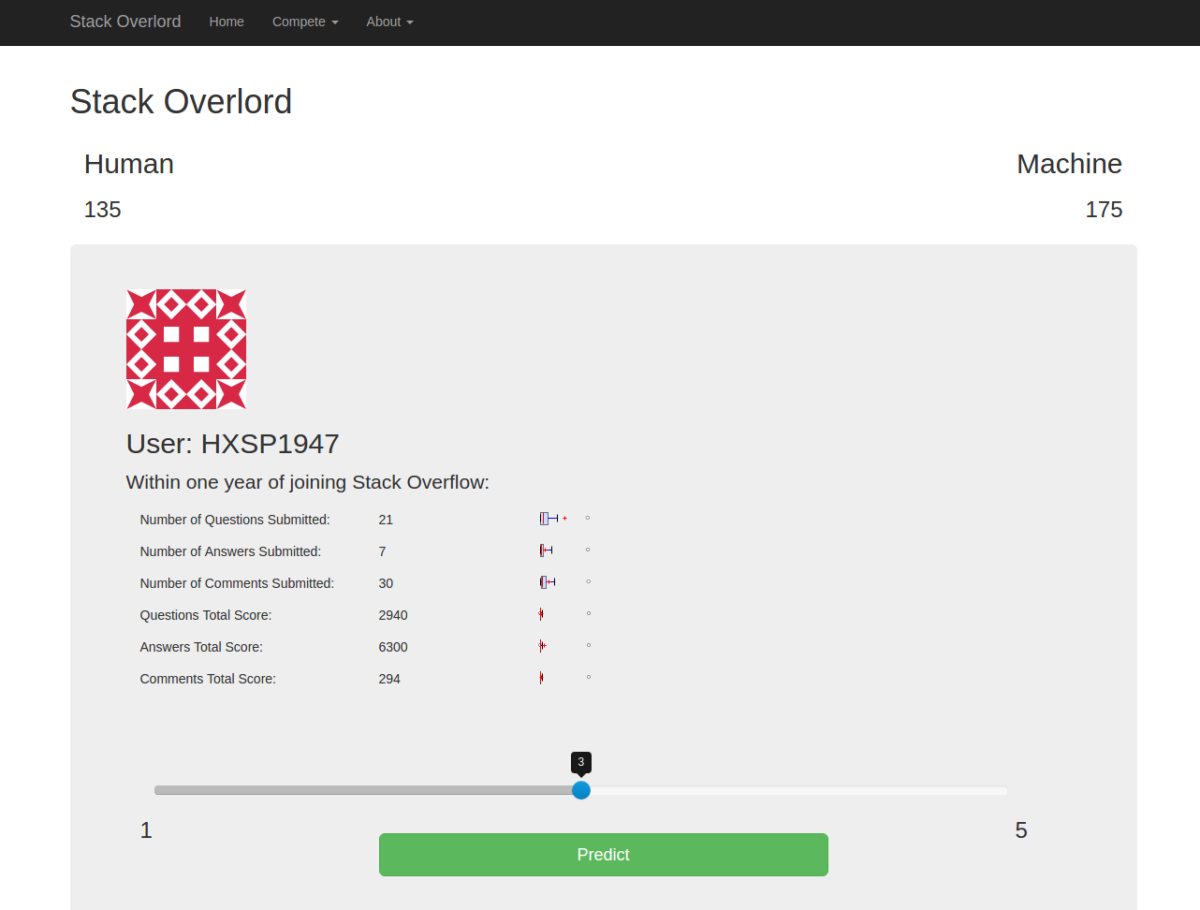Click the Stack Overlord navbar brand link

click(125, 21)
